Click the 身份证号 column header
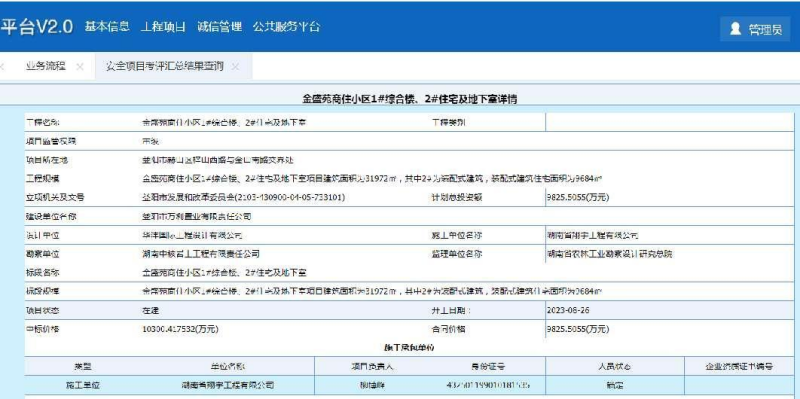 tap(488, 366)
